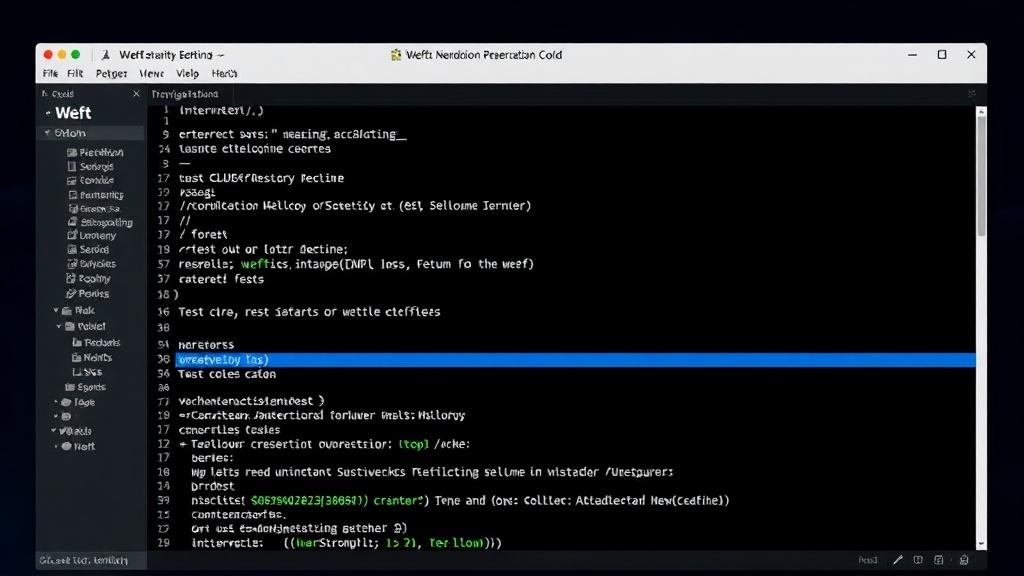
Task: Click the left status bar text
Action: pos(84,560)
